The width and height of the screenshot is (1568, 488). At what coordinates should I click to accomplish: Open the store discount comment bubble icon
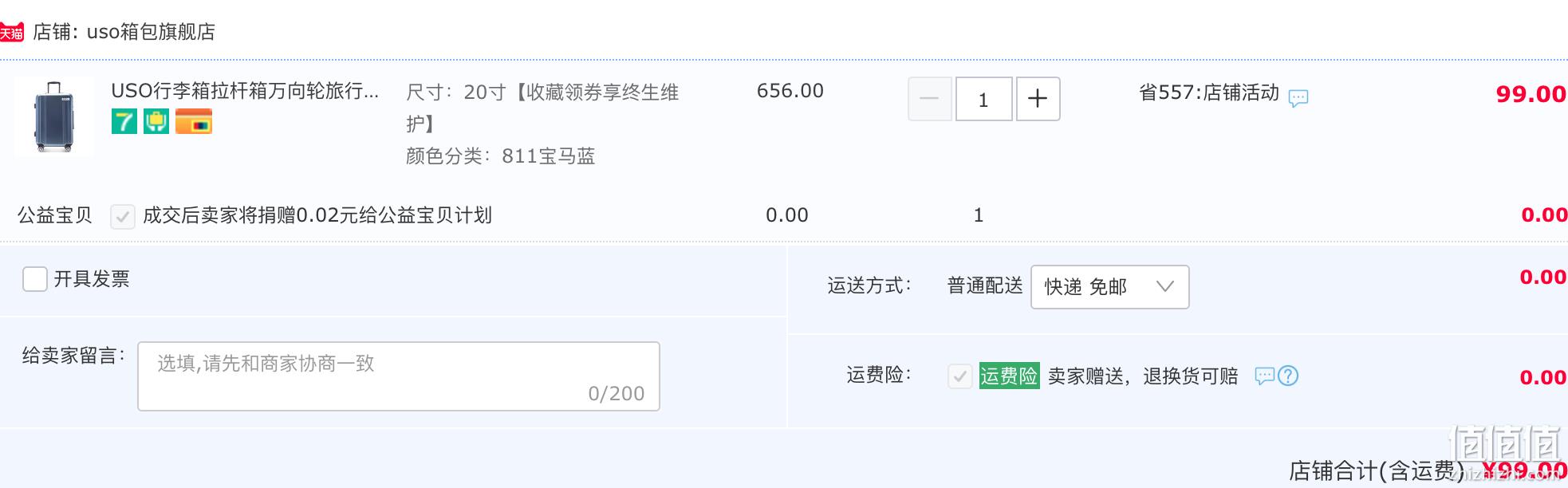[1298, 98]
